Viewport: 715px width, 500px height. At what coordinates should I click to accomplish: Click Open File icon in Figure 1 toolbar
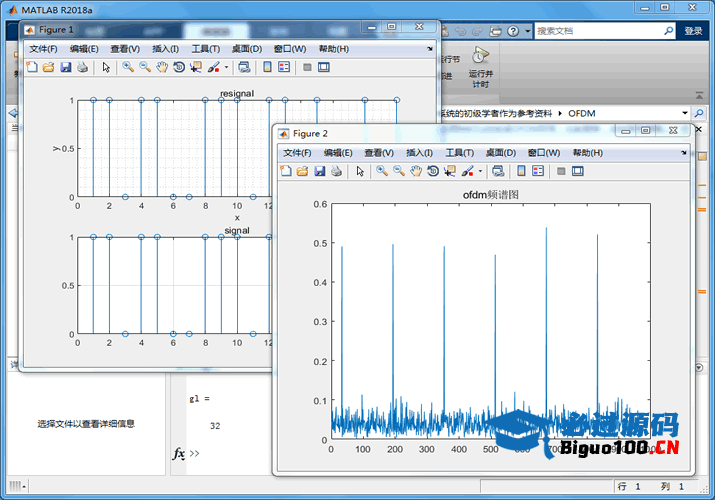pos(48,68)
